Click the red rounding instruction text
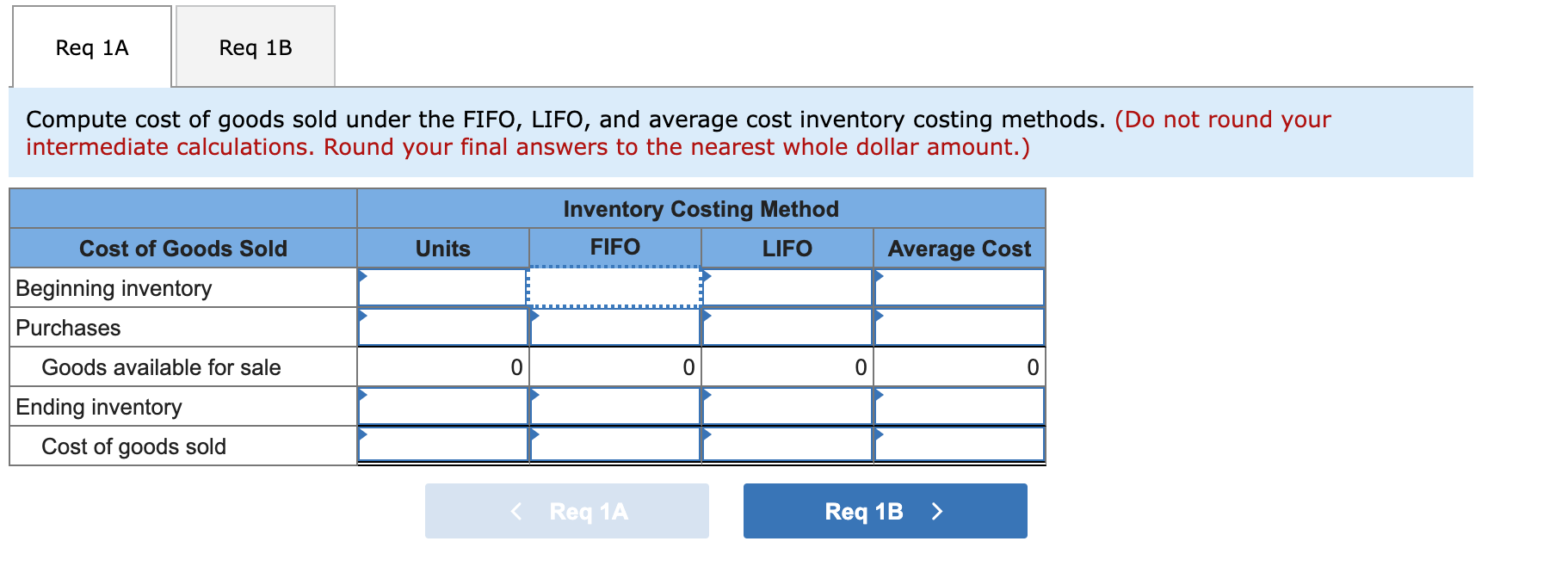Viewport: 1568px width, 566px height. 678,133
